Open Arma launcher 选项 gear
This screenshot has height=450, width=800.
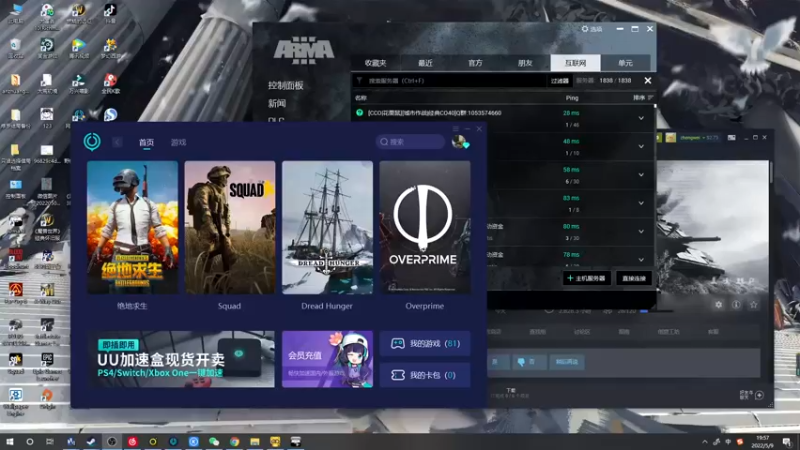click(592, 29)
